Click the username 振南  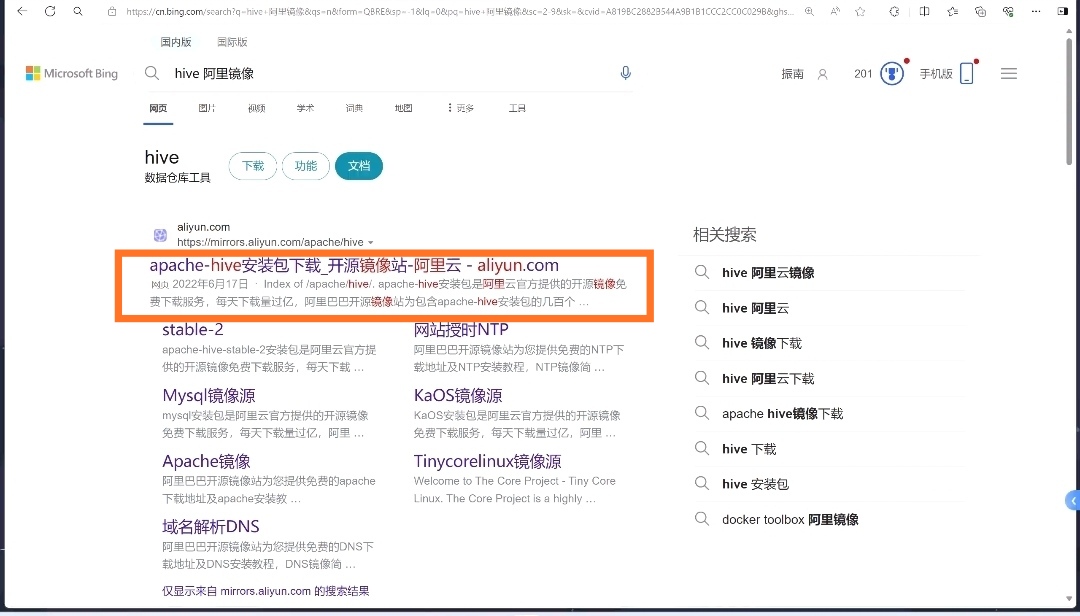click(792, 74)
